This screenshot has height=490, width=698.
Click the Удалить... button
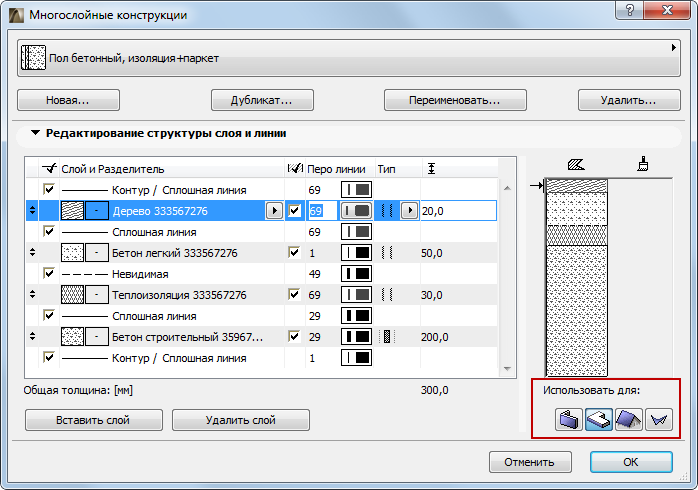coord(629,100)
